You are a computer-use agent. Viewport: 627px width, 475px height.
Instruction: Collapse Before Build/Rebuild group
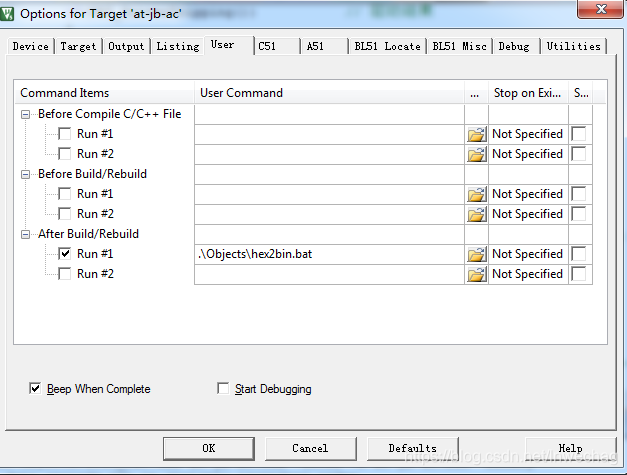25,175
